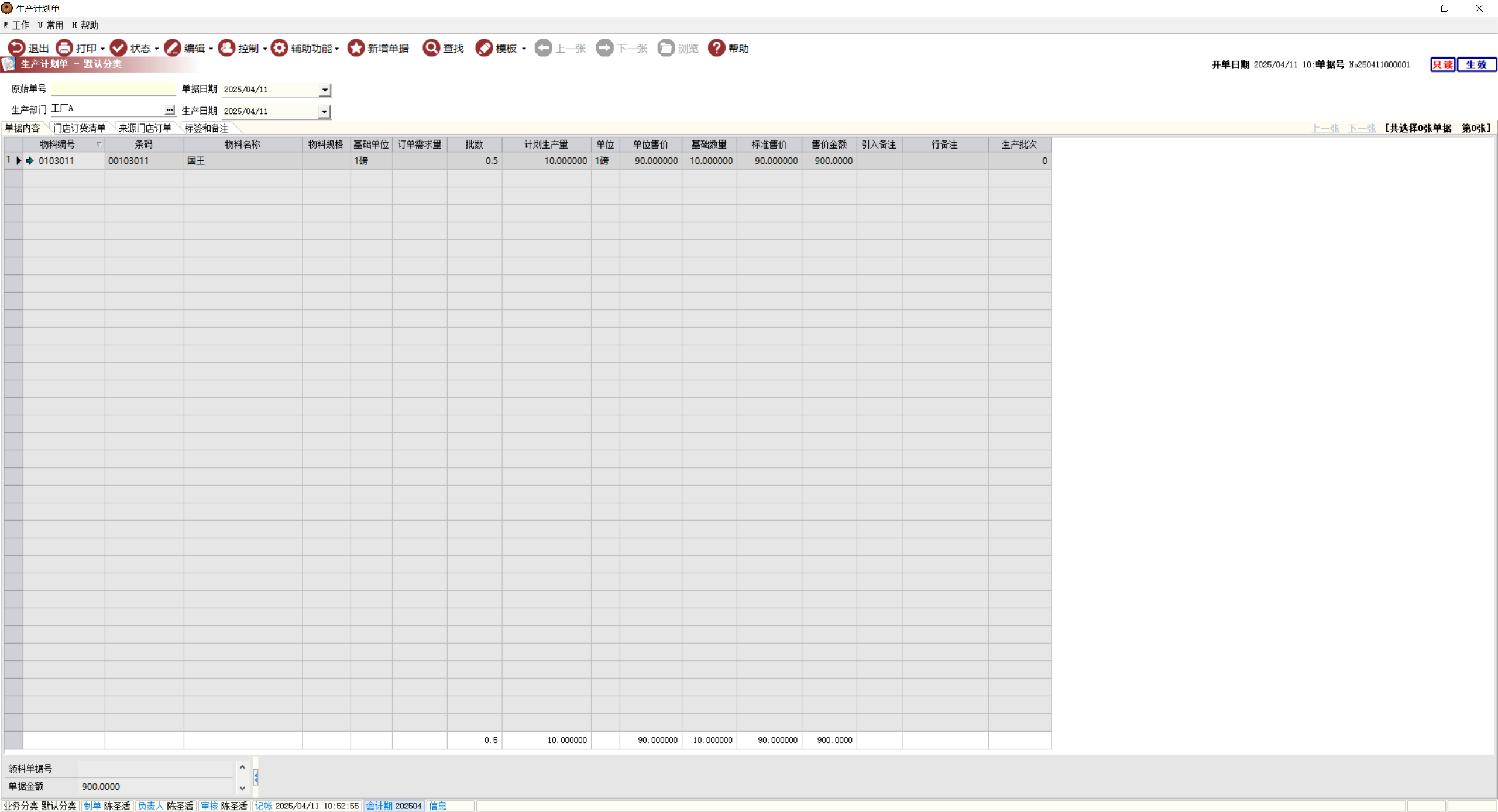Click the 编辑 pencil icon
Viewport: 1498px width, 812px height.
click(x=173, y=48)
